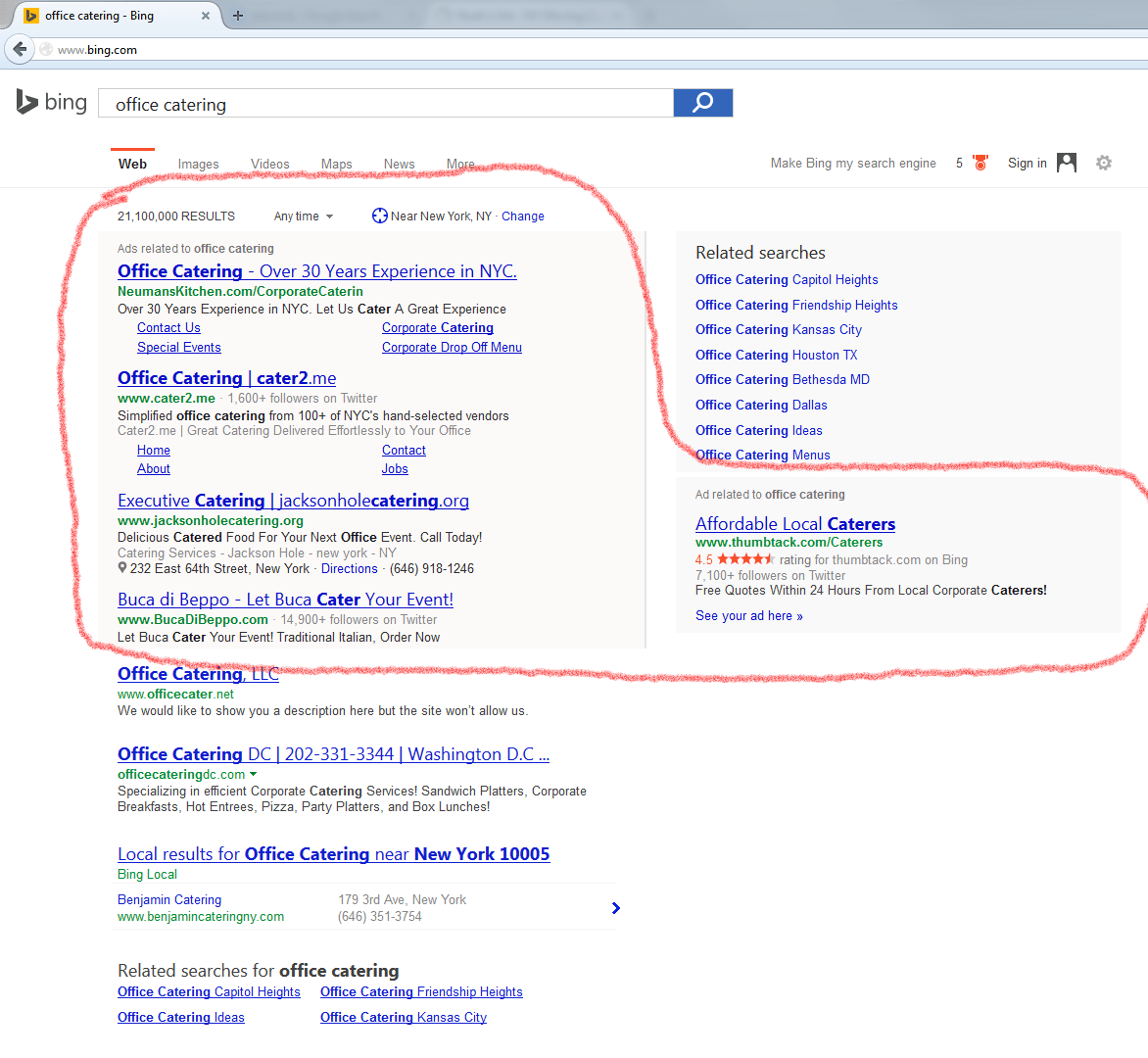The image size is (1148, 1058).
Task: Click the profile icon next to Sign in
Action: tap(1066, 163)
